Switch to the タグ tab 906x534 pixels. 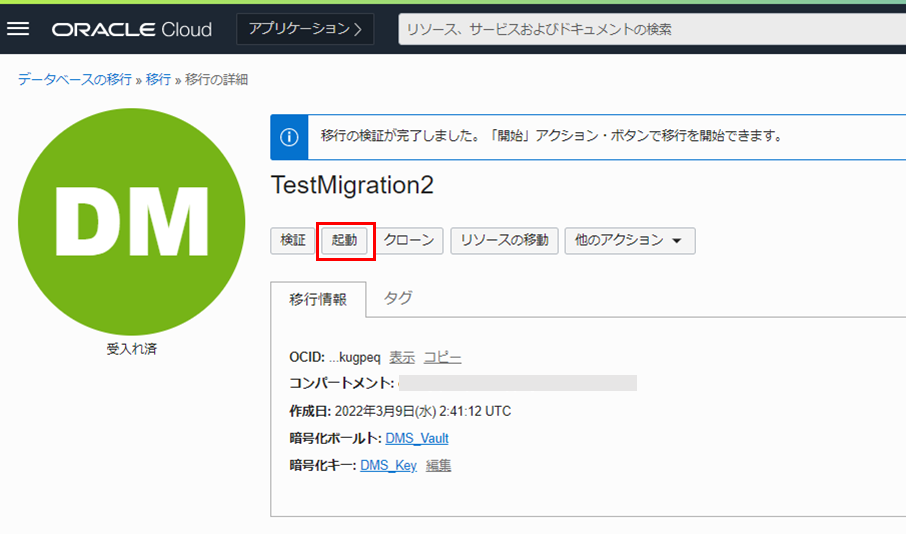click(398, 298)
